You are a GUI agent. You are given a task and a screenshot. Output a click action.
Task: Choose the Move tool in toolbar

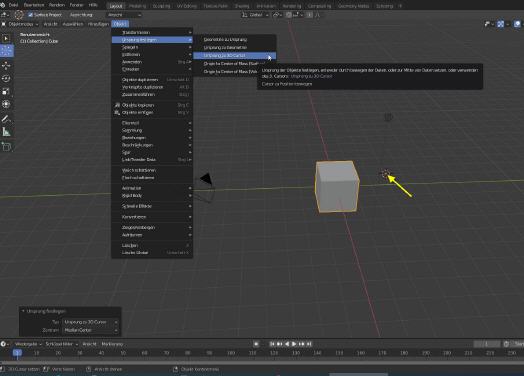(x=6, y=66)
